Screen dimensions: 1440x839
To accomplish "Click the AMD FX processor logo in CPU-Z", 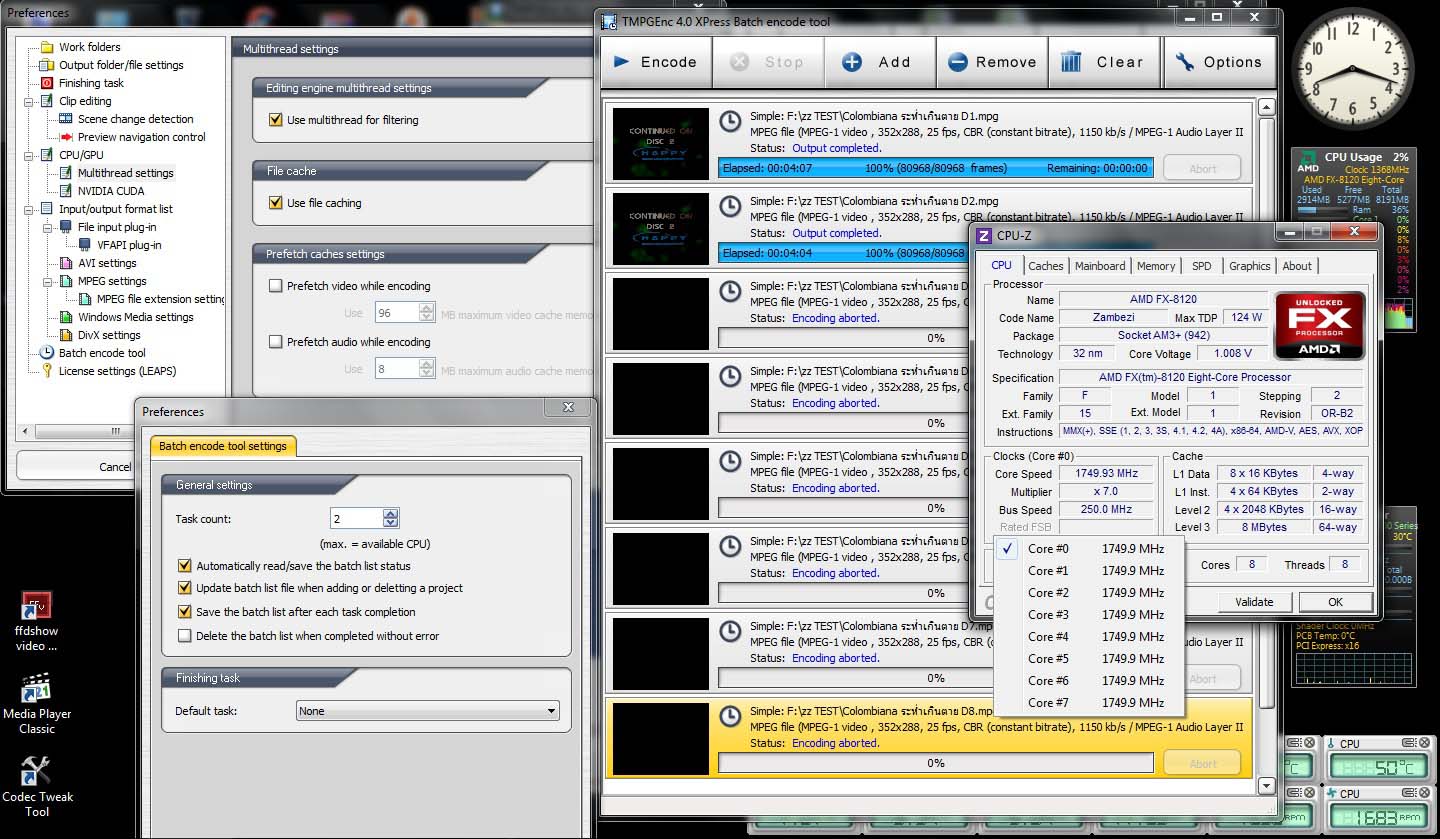I will [x=1320, y=326].
